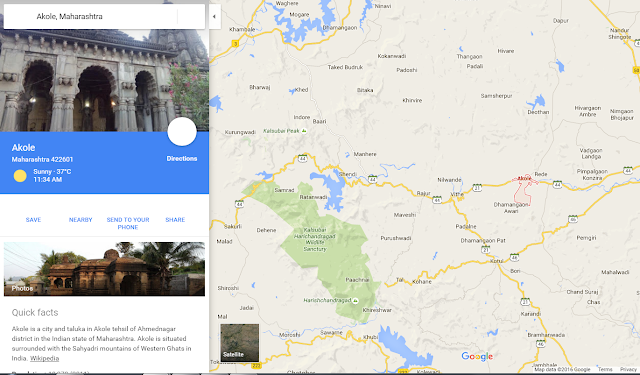The width and height of the screenshot is (640, 375).
Task: Click NEARBY action
Action: [x=80, y=220]
